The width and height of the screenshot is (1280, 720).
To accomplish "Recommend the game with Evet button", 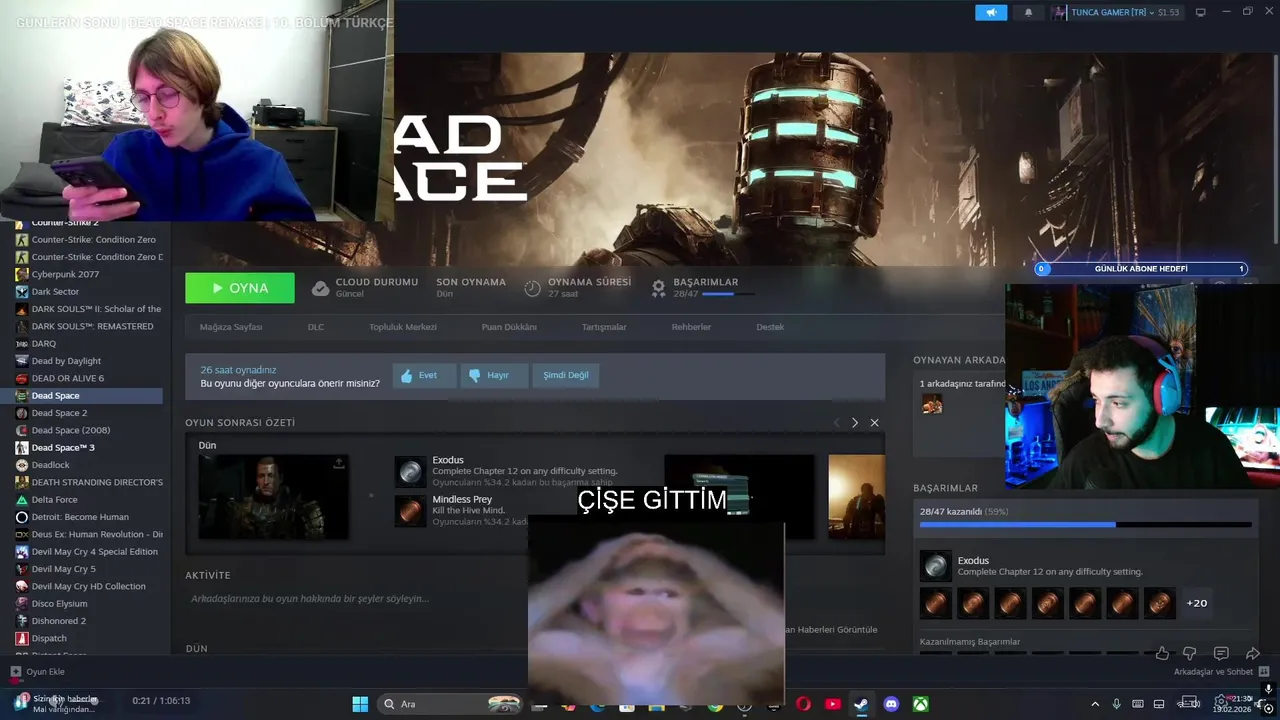I will (424, 376).
